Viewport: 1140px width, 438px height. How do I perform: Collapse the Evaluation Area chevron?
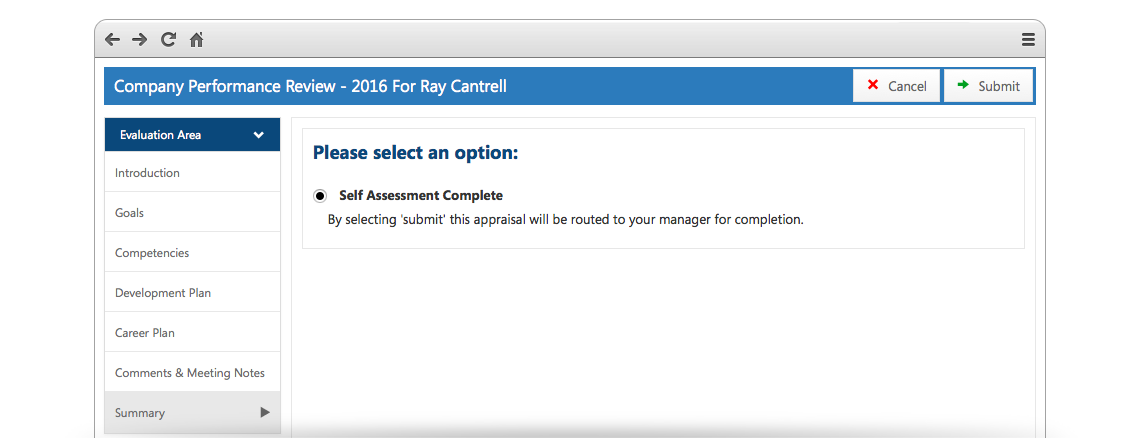click(259, 135)
